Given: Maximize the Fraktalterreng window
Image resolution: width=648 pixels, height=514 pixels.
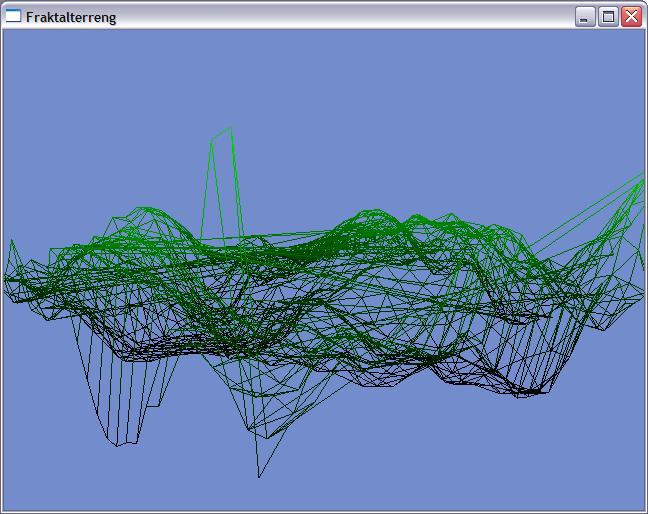Looking at the screenshot, I should click(608, 17).
